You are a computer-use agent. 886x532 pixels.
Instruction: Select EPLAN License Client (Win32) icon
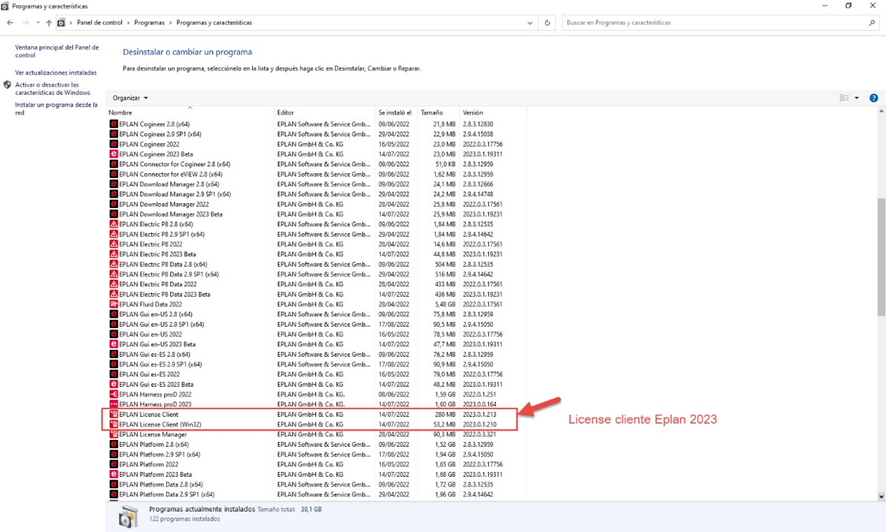[x=113, y=424]
